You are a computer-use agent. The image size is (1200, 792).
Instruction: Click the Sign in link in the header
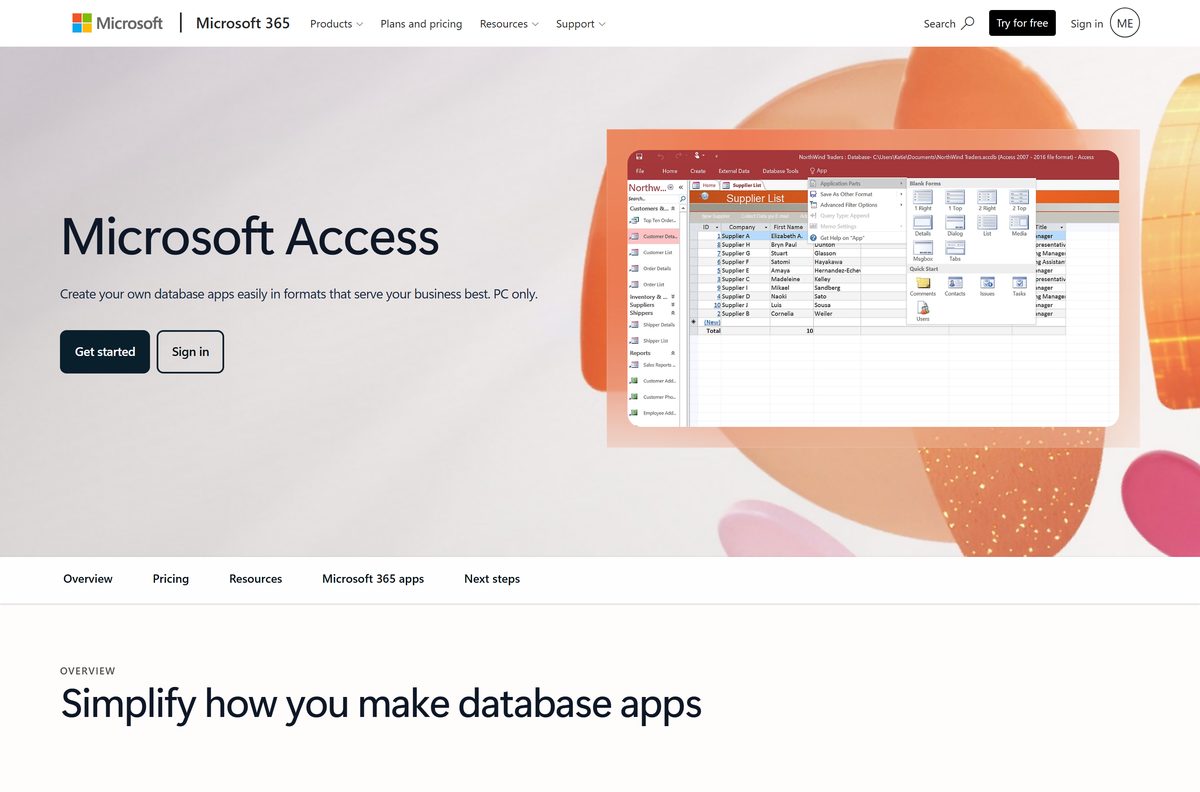coord(1087,23)
